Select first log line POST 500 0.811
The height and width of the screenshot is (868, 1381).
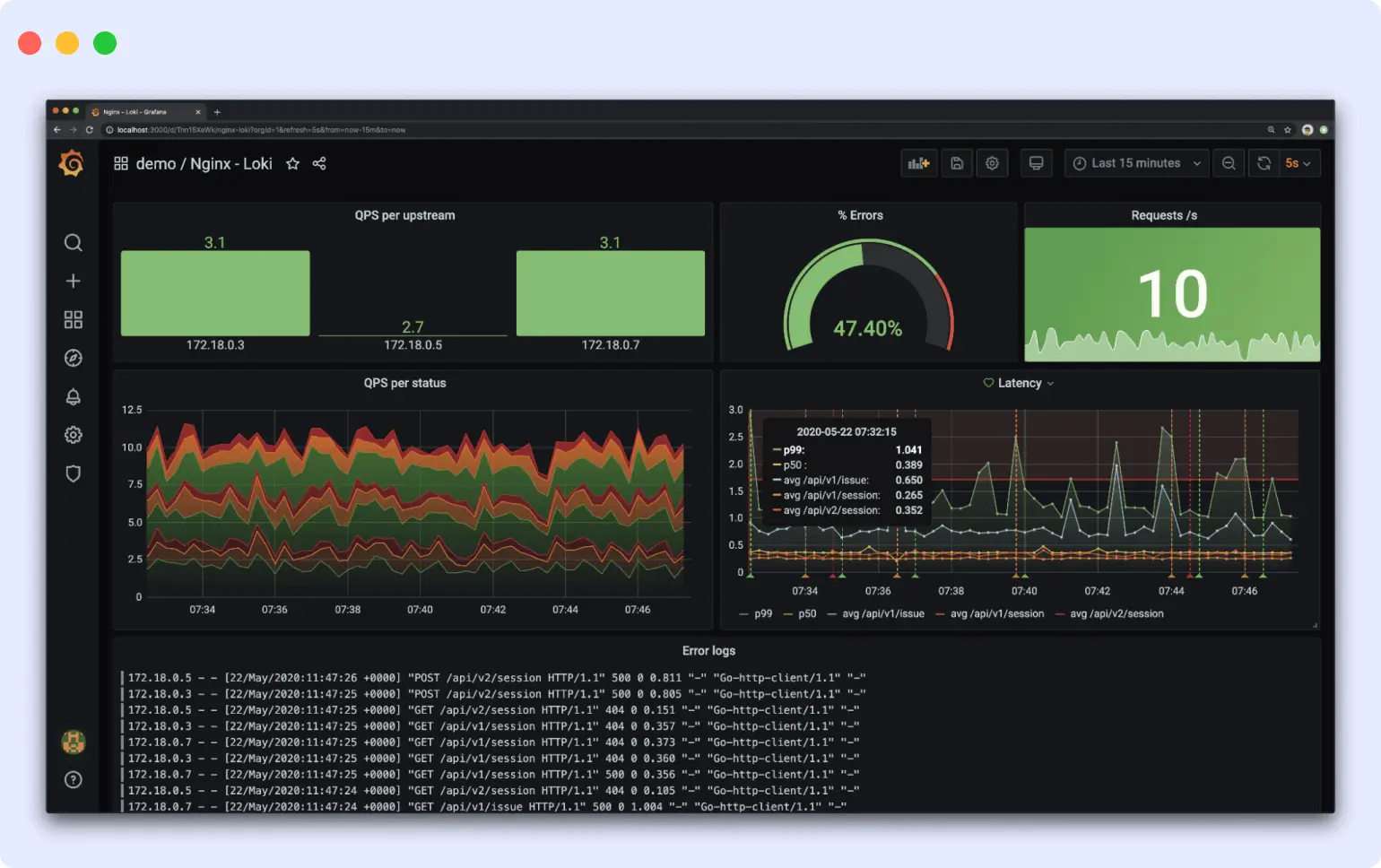pyautogui.click(x=496, y=678)
